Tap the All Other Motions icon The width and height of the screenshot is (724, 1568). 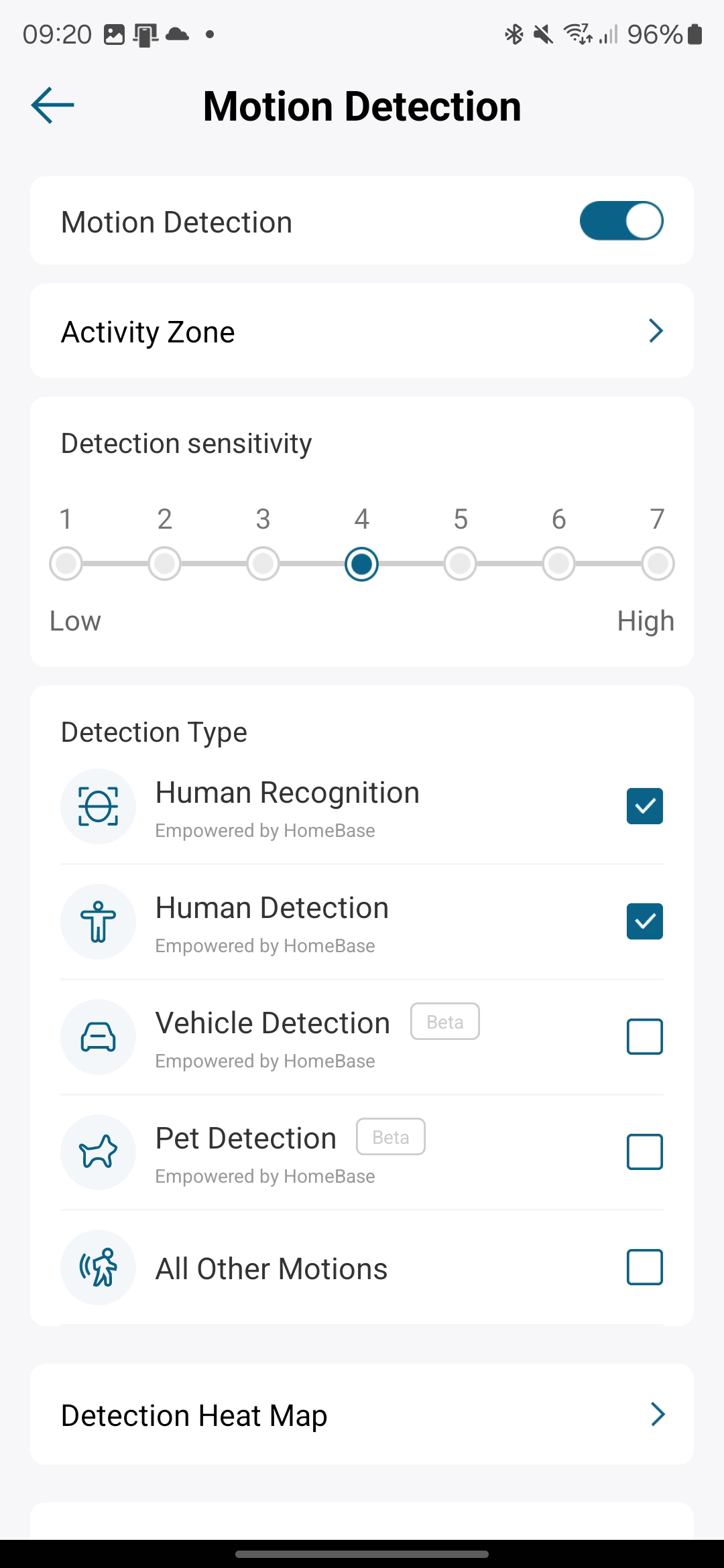(99, 1267)
